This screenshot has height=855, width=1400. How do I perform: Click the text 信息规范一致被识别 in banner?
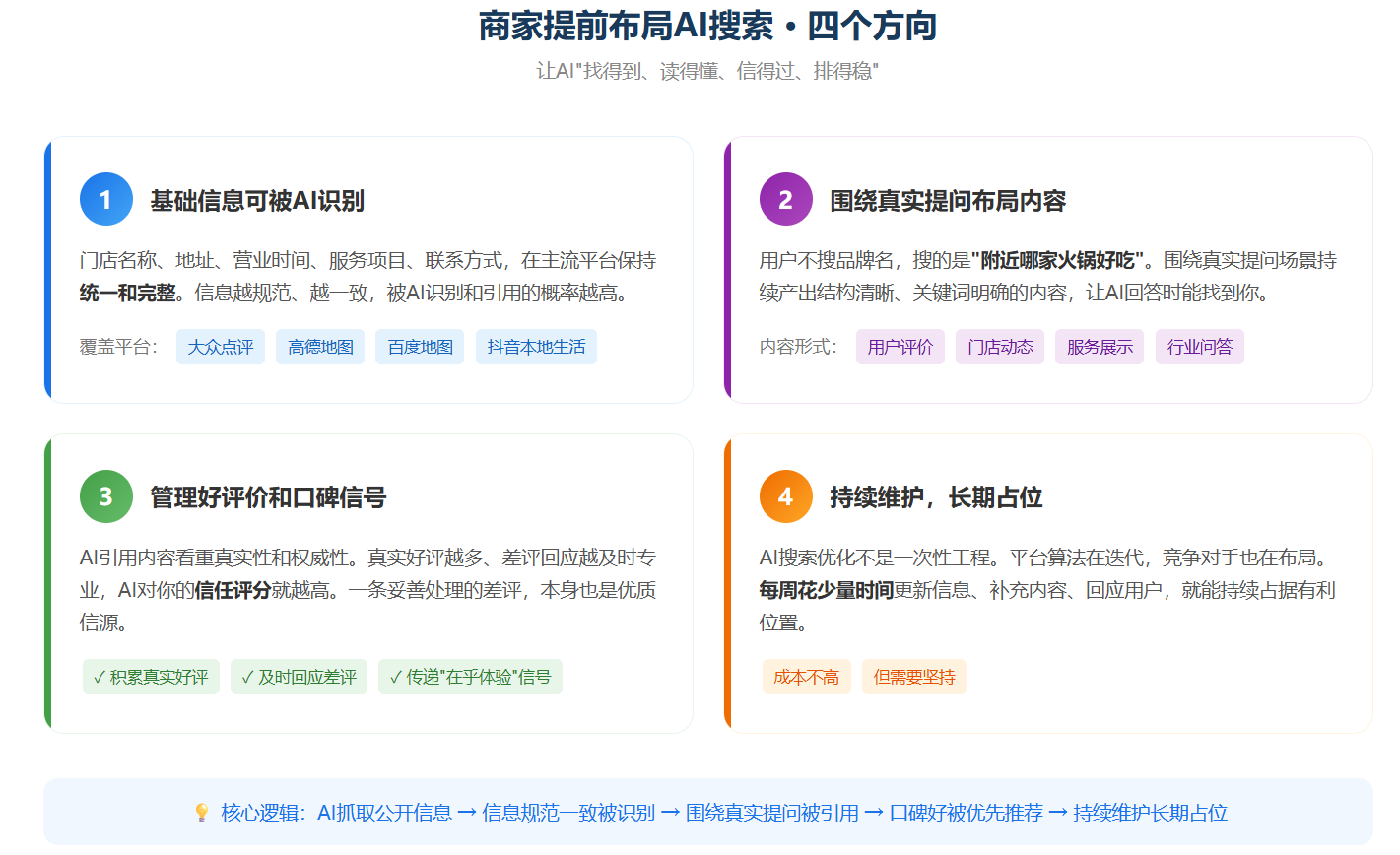(568, 813)
